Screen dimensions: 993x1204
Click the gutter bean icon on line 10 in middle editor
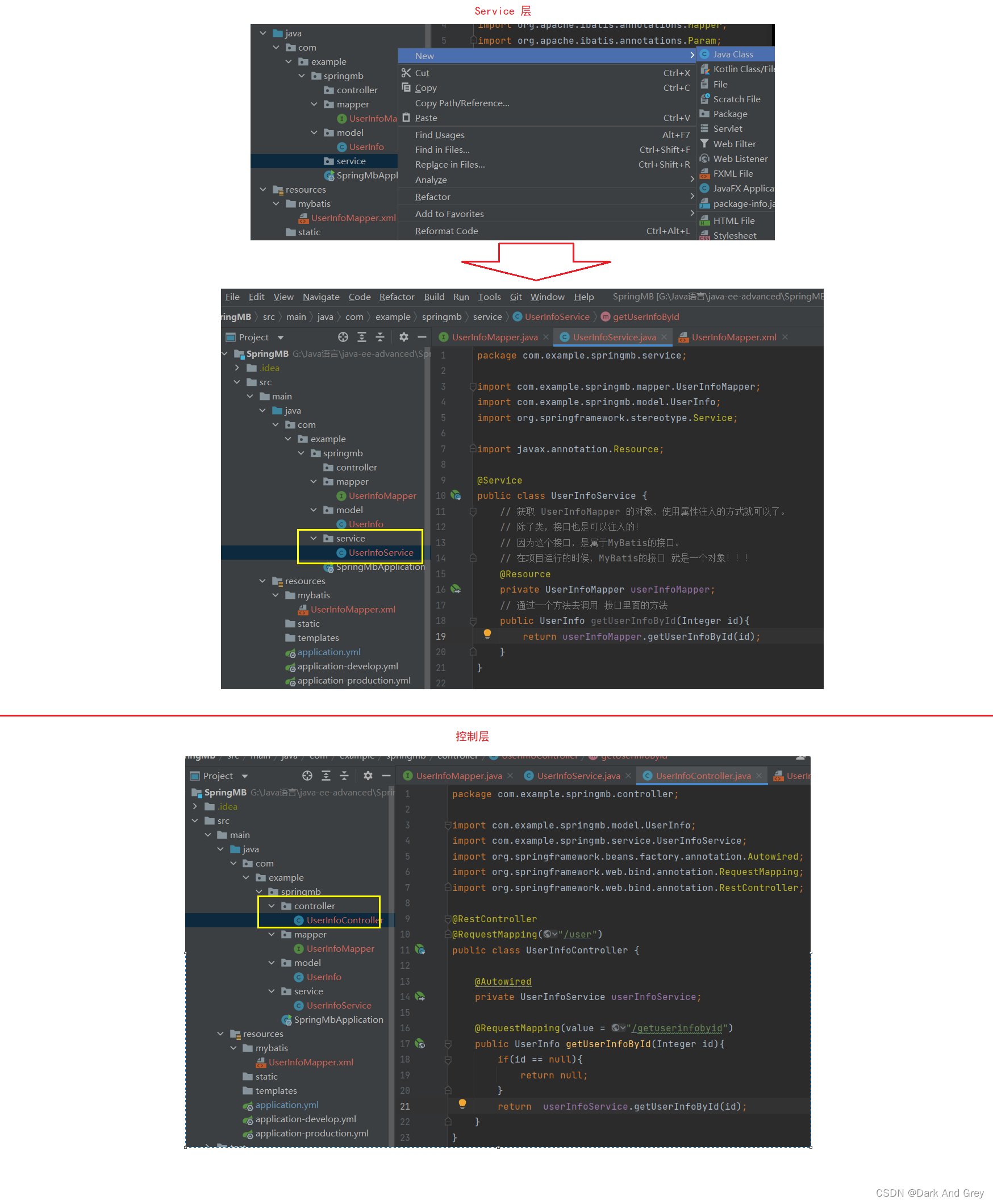coord(456,495)
